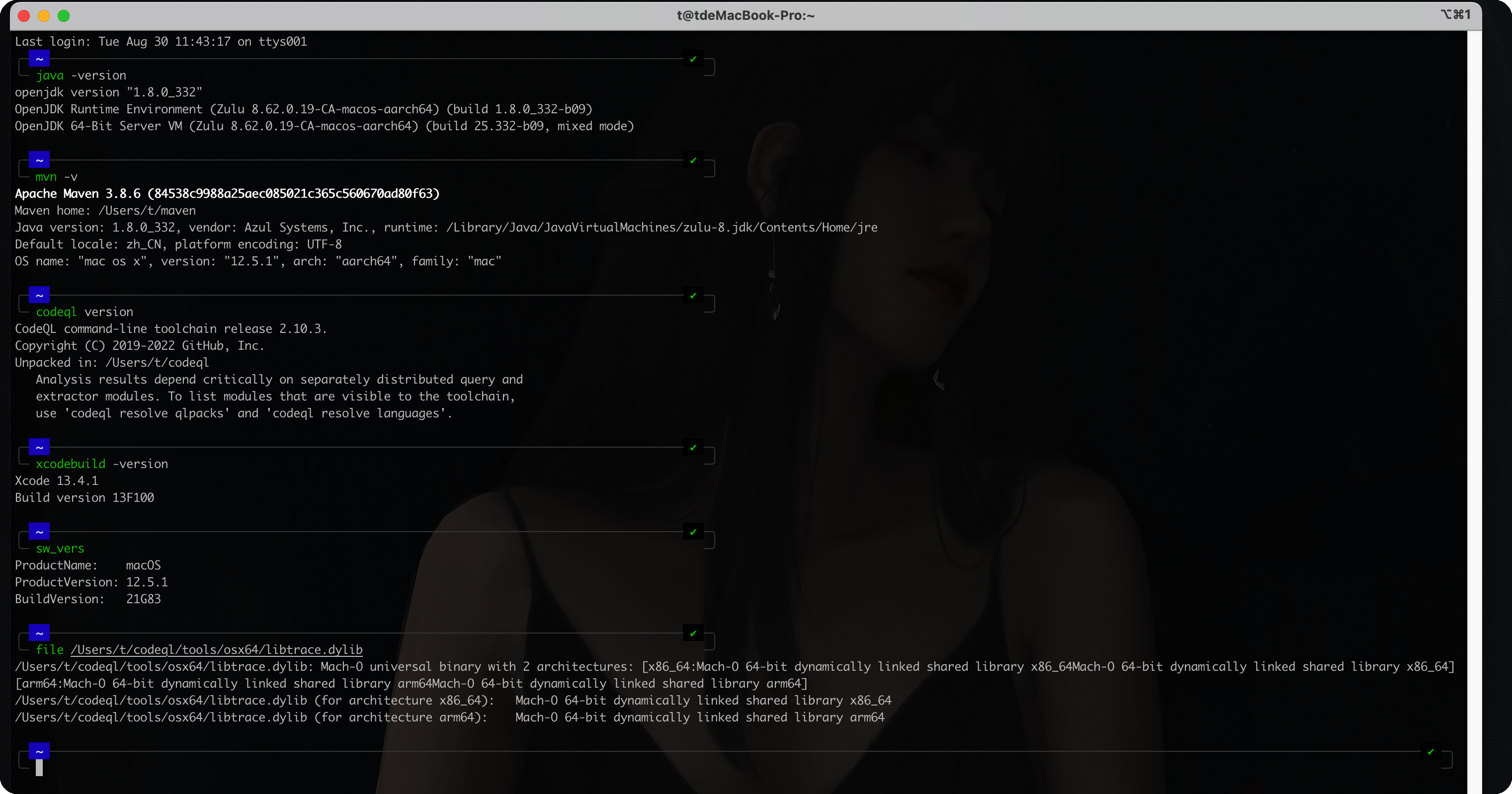Click the 'sw_vers' command word
The width and height of the screenshot is (1512, 794).
[x=60, y=549]
